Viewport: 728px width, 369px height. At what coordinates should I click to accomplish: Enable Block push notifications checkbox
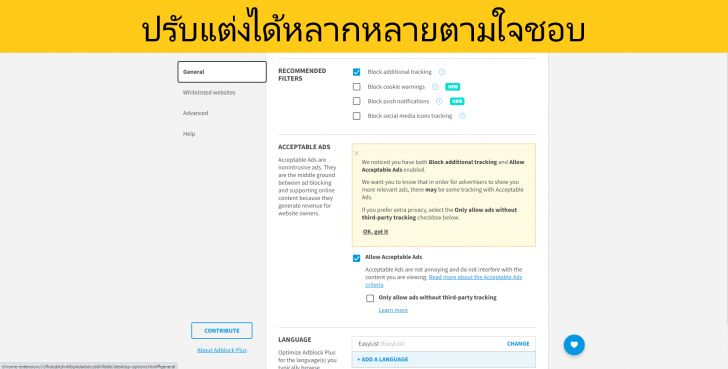tap(357, 101)
